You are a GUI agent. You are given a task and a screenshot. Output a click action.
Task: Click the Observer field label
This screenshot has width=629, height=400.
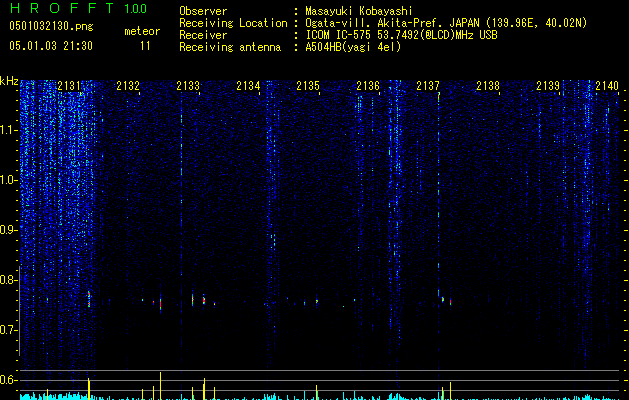(x=203, y=11)
